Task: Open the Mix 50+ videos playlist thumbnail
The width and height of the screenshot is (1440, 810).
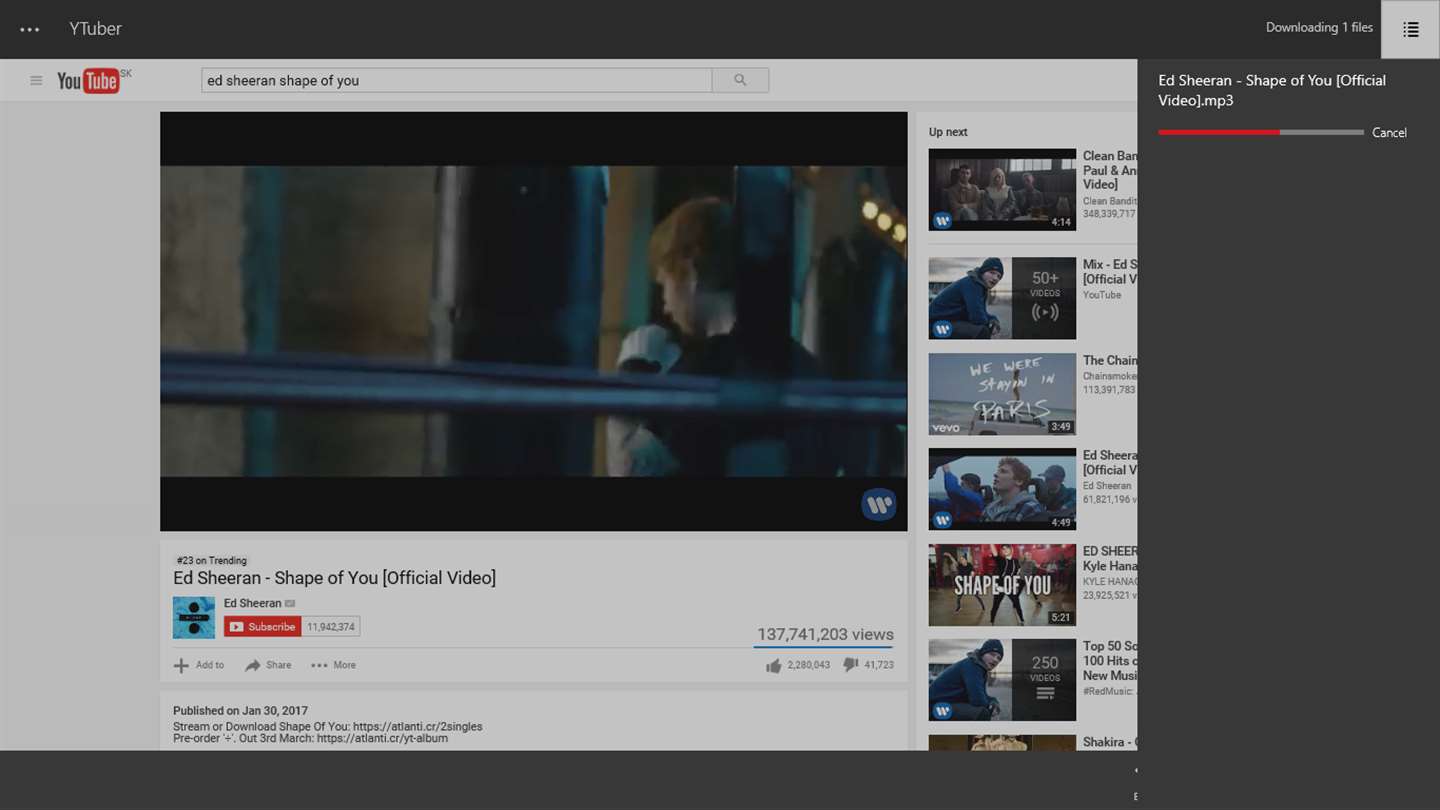Action: pos(1002,298)
